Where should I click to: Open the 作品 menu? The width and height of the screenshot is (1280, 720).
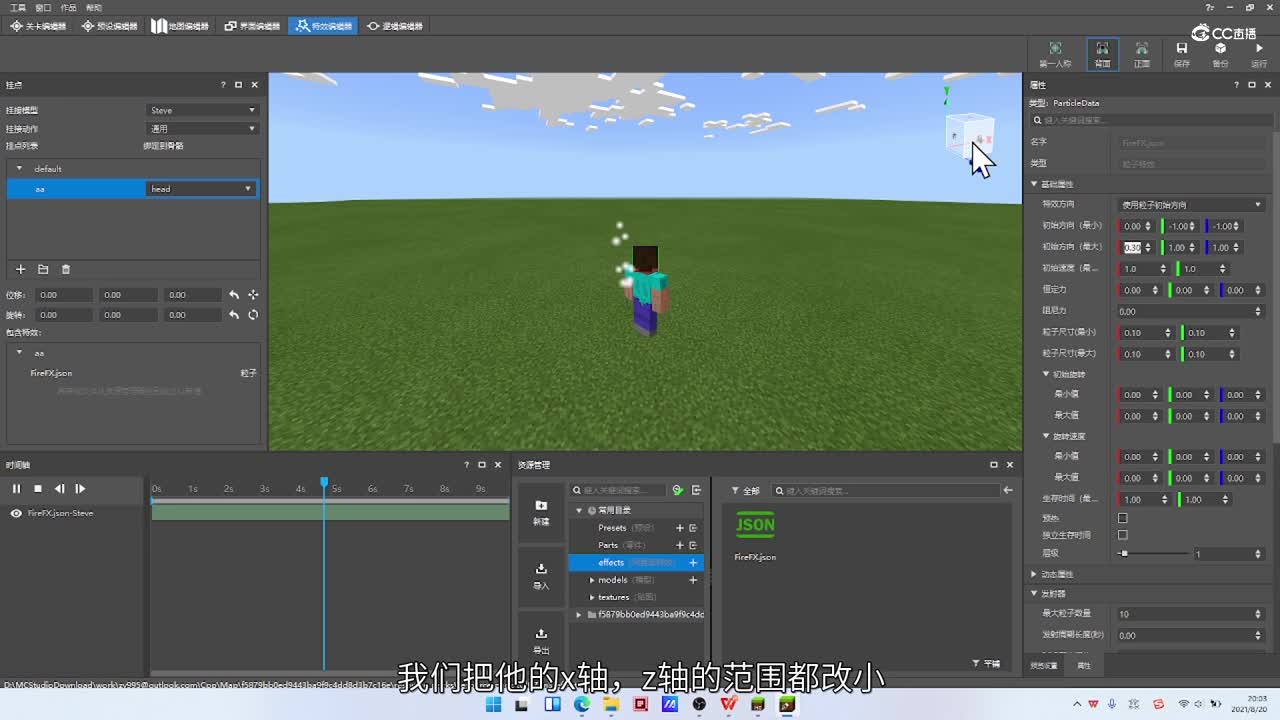pos(69,7)
